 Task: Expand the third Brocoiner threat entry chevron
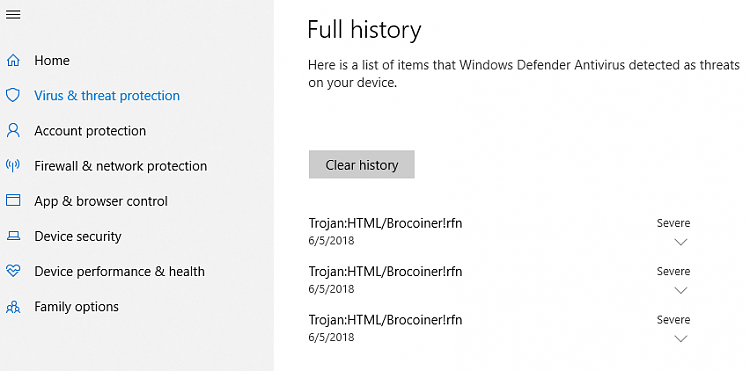(680, 338)
